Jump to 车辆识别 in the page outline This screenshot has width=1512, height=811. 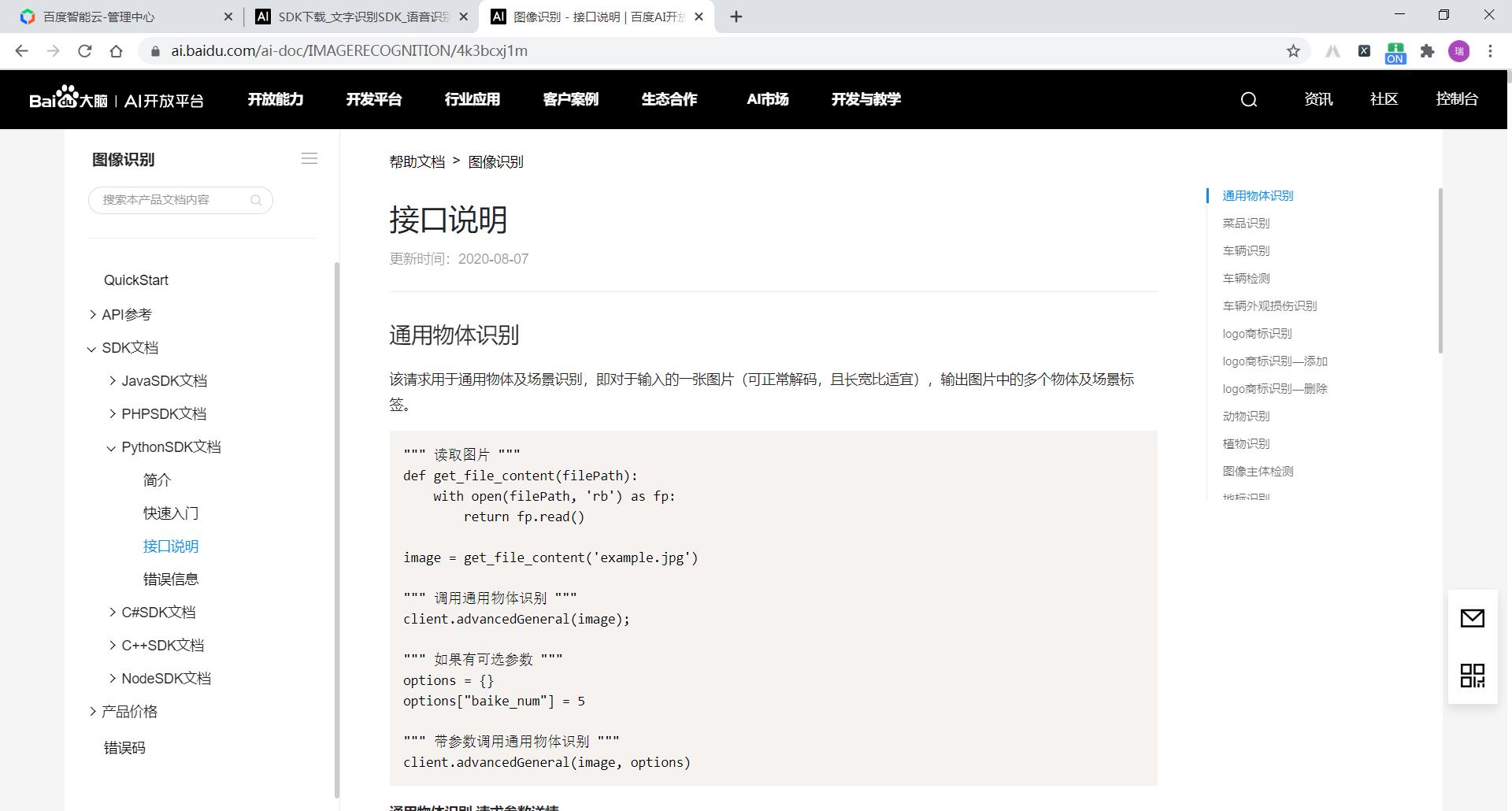1246,250
